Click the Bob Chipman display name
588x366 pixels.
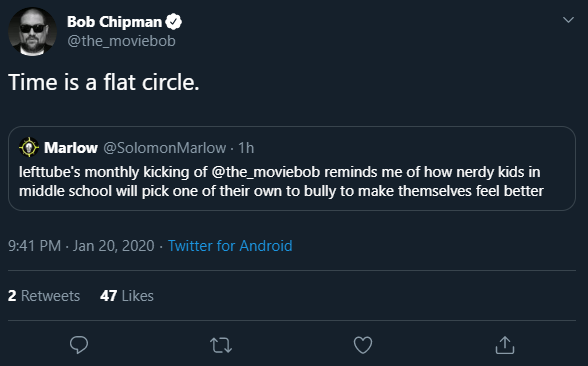coord(114,22)
